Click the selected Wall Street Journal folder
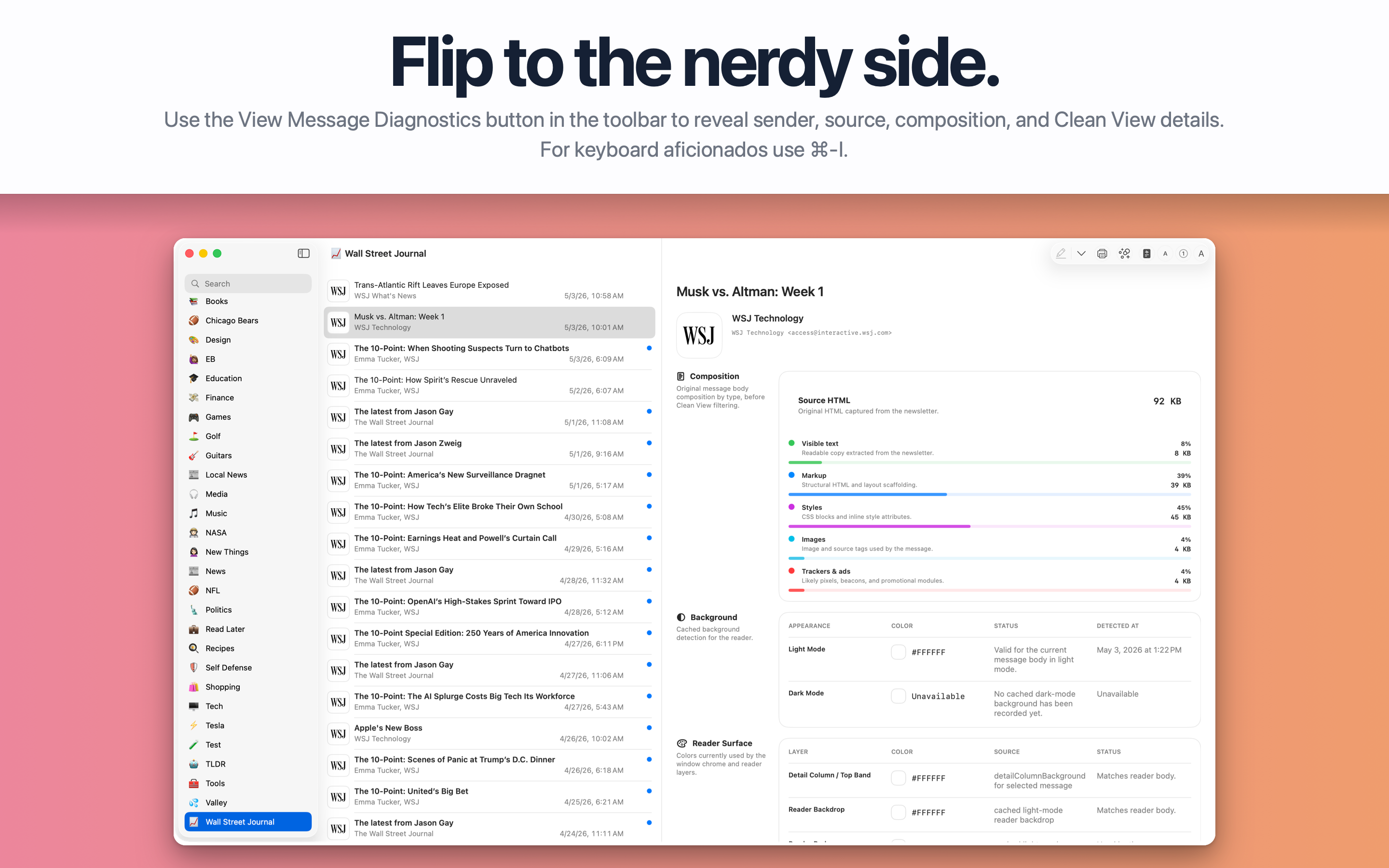Image resolution: width=1389 pixels, height=868 pixels. pos(248,822)
